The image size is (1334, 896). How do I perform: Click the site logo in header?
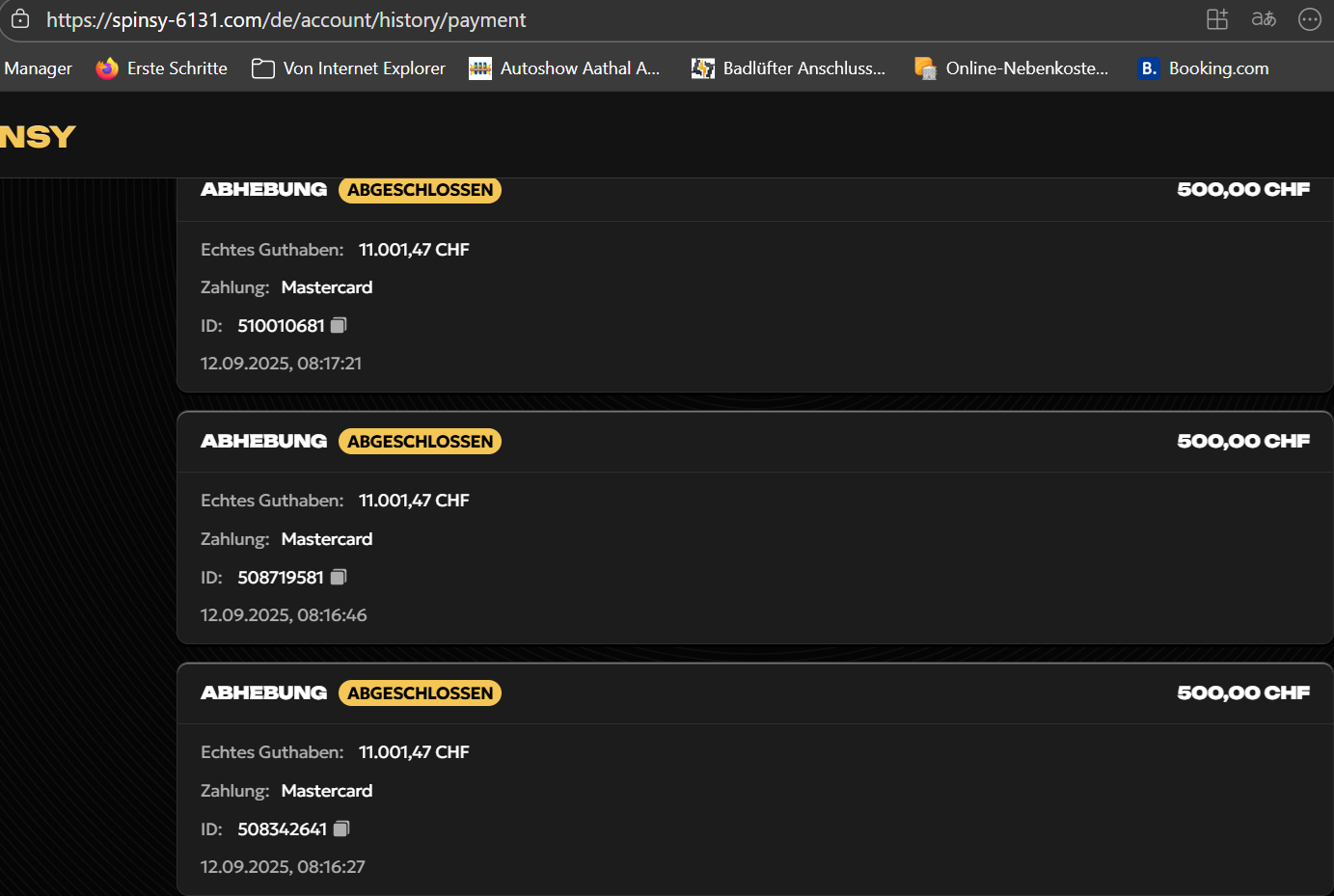tap(38, 137)
